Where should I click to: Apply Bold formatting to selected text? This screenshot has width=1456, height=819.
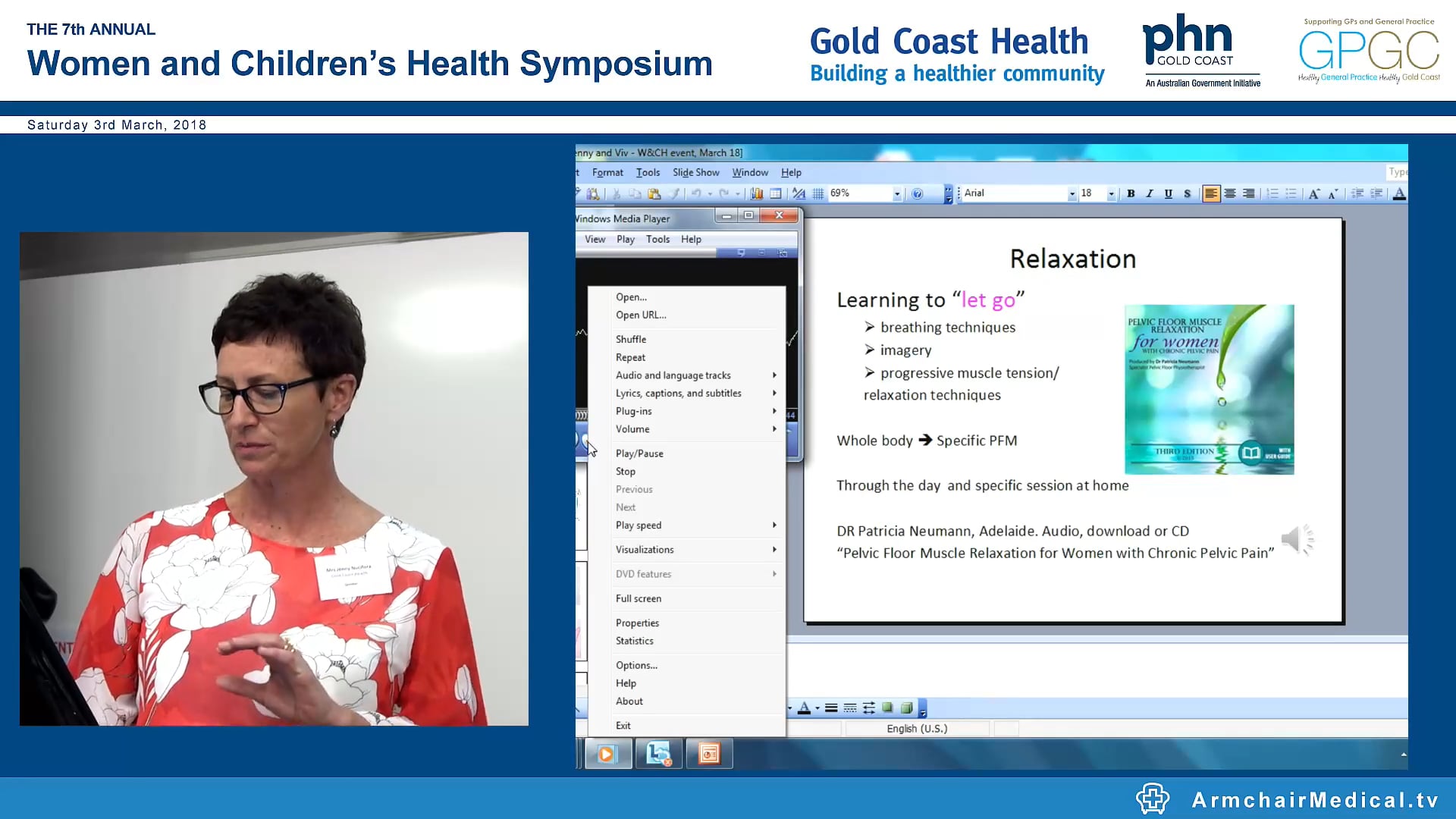(x=1130, y=193)
